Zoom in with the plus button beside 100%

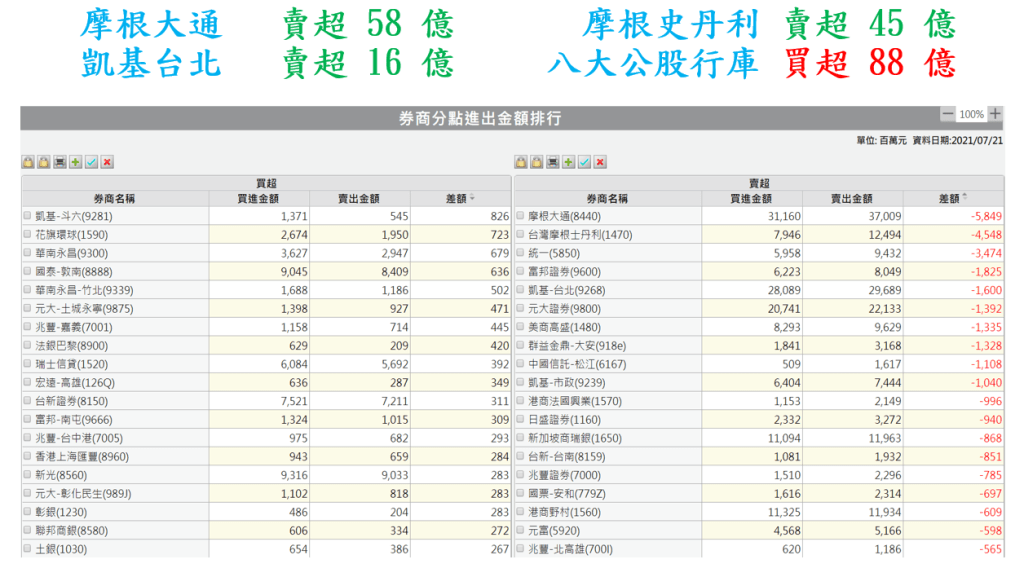pos(995,114)
